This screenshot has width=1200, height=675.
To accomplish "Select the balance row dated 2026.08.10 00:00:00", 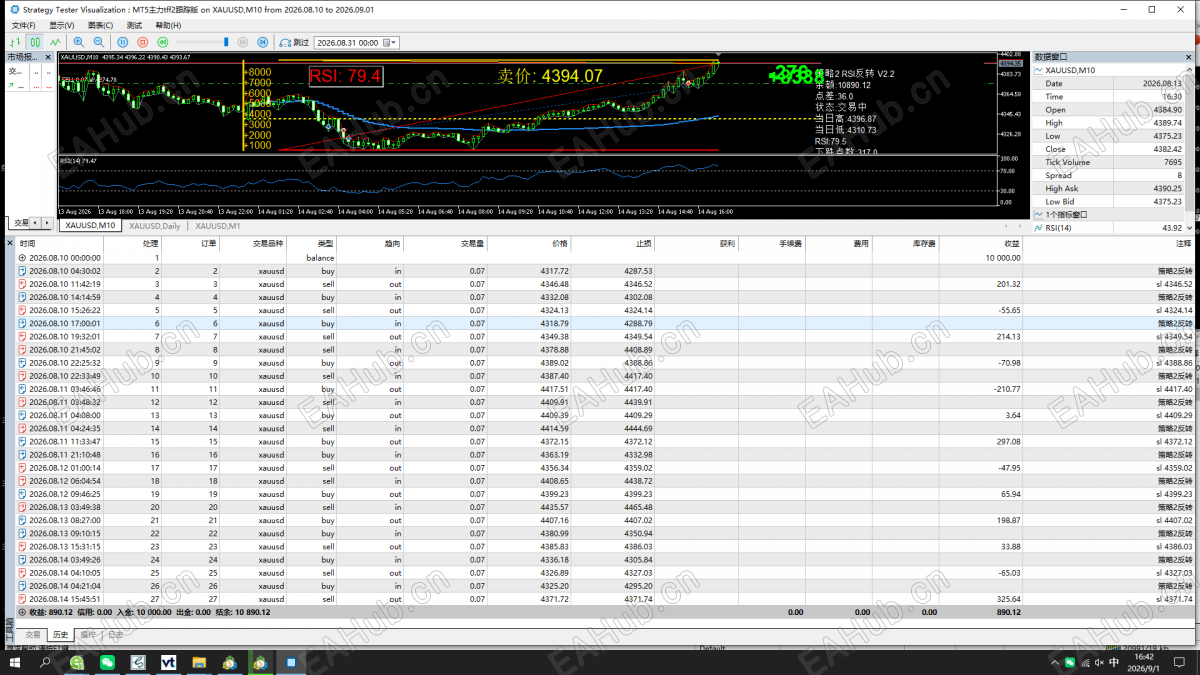I will [606, 258].
